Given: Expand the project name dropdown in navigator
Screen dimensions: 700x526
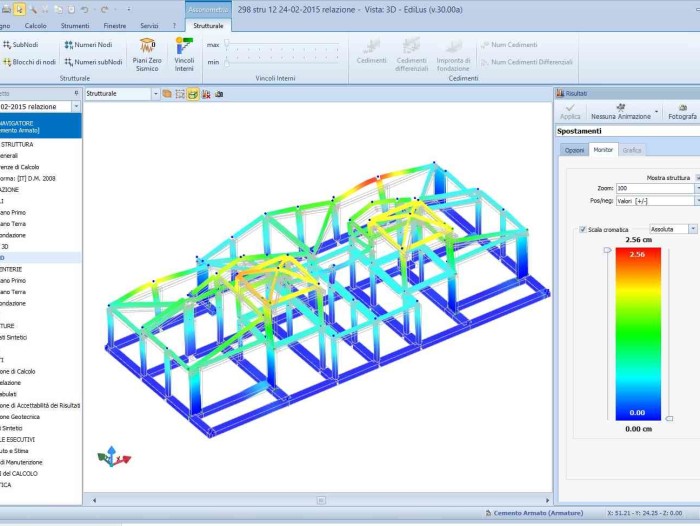Looking at the screenshot, I should coord(76,106).
